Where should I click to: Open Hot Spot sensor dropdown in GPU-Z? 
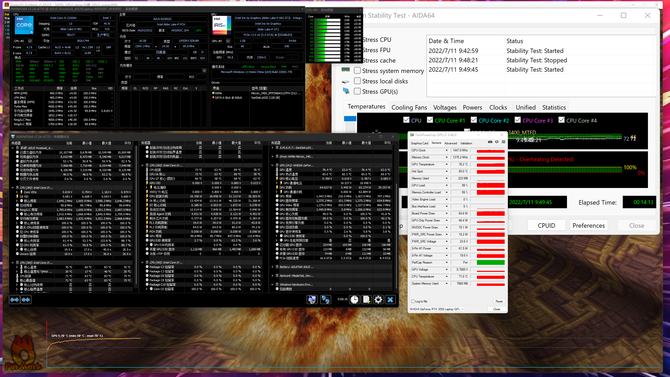[447, 171]
